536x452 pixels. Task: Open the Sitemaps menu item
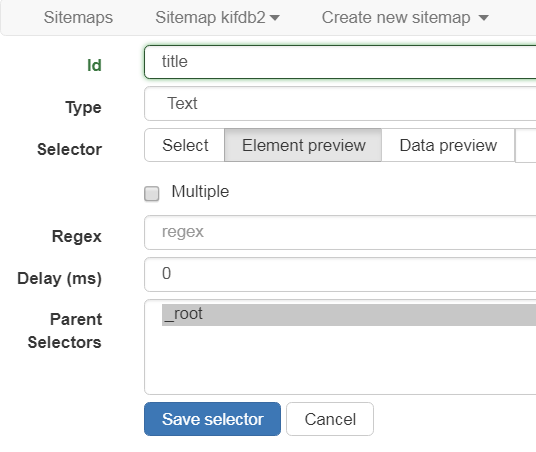(x=78, y=17)
